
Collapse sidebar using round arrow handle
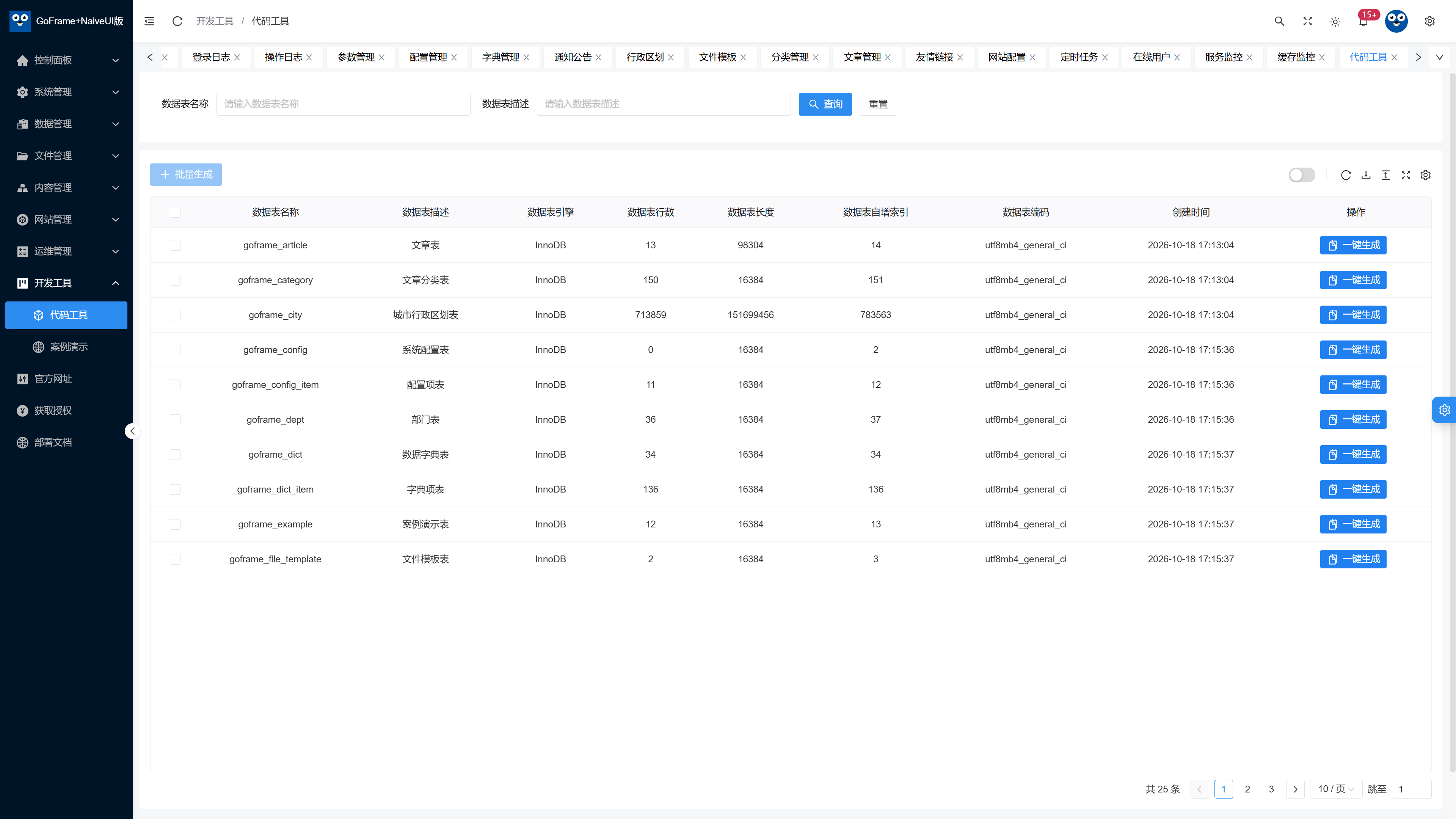[132, 431]
